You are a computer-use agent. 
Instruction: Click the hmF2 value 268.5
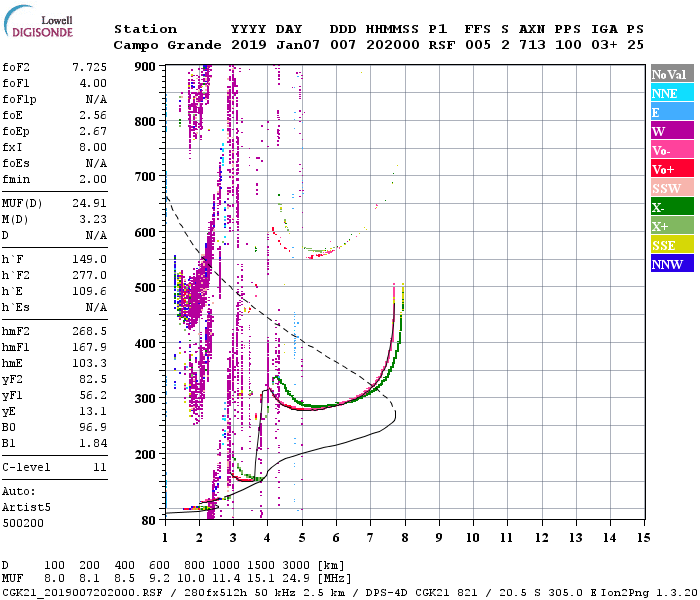89,331
